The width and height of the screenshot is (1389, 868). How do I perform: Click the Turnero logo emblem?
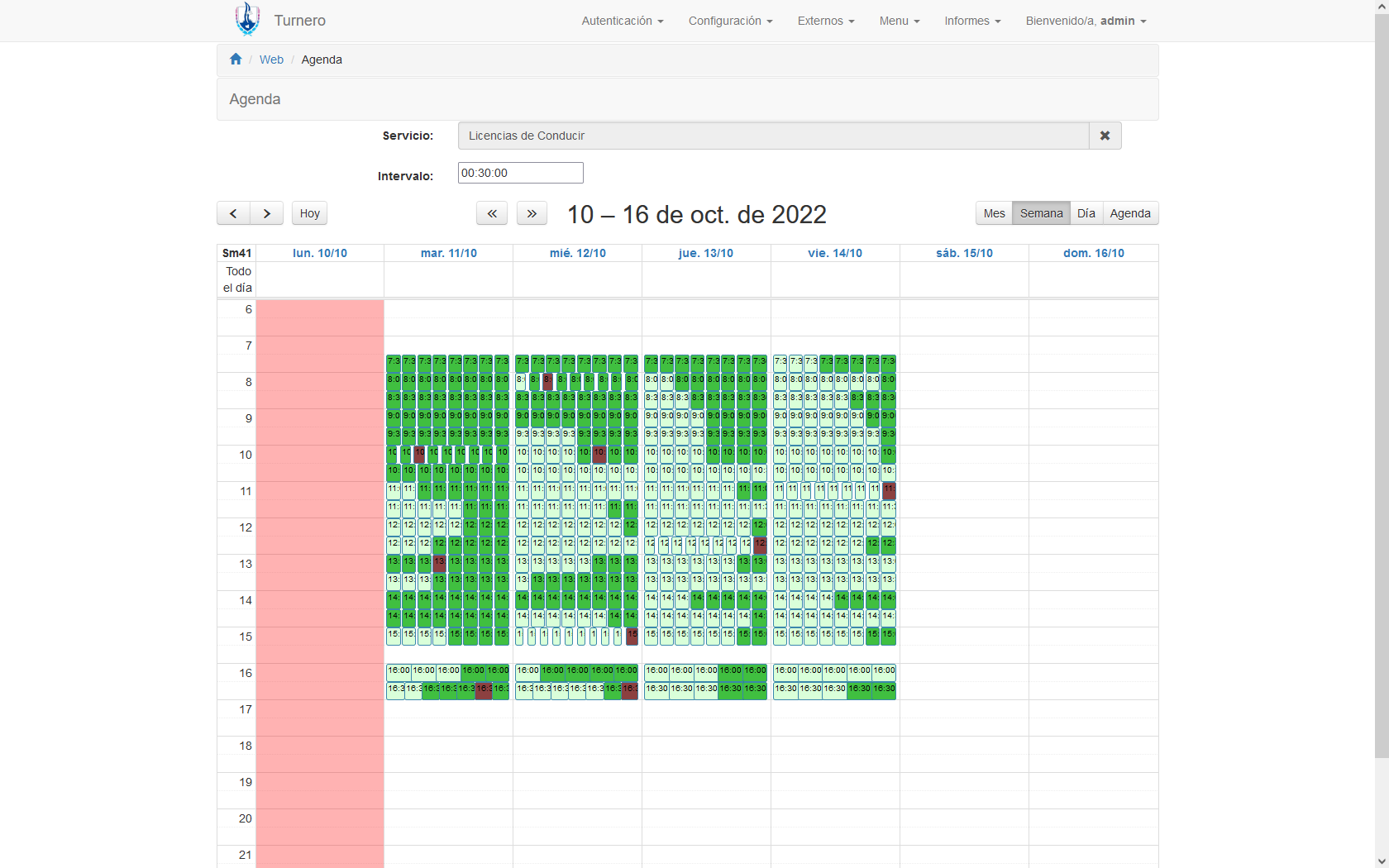coord(247,20)
